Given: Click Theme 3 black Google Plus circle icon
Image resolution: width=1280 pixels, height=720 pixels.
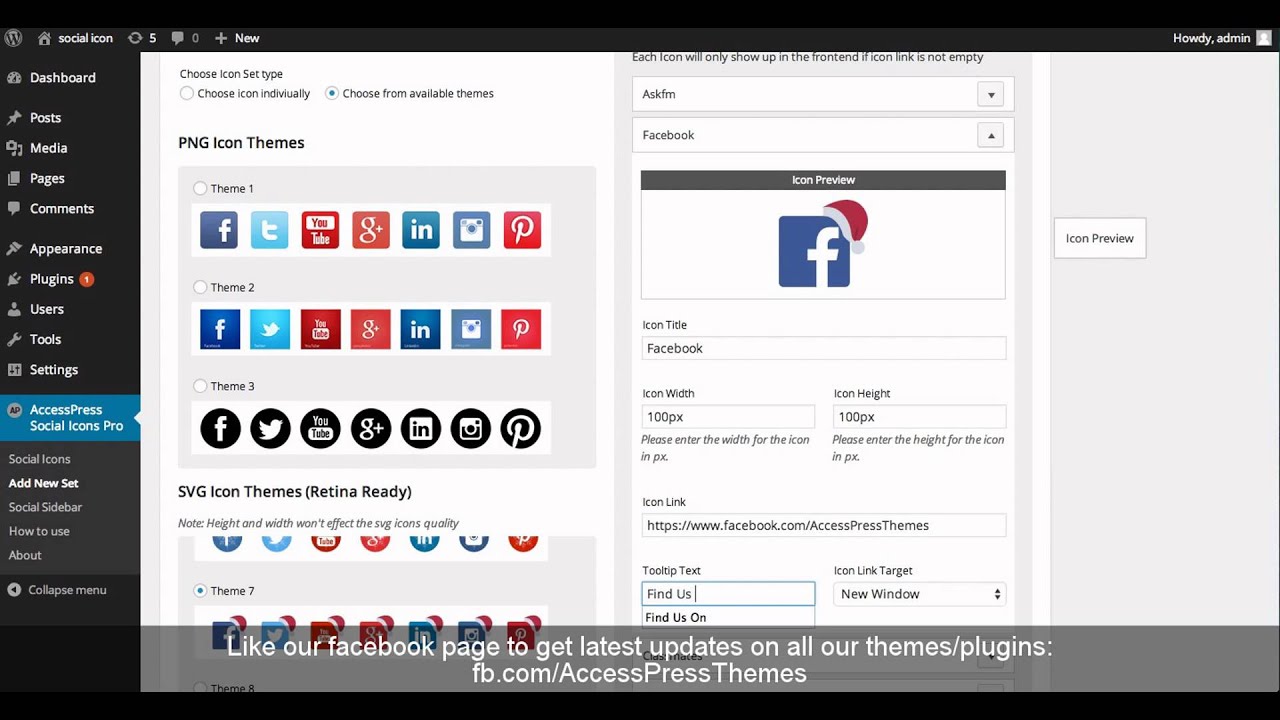Looking at the screenshot, I should coord(371,428).
